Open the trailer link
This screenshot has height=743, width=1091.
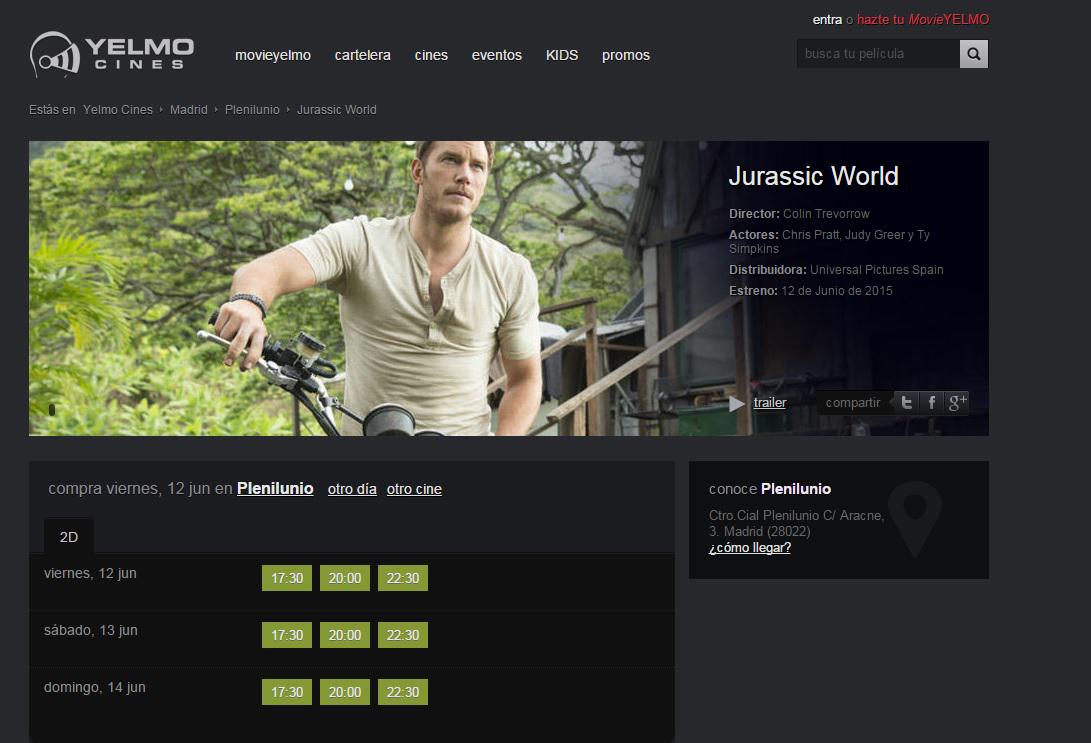770,403
